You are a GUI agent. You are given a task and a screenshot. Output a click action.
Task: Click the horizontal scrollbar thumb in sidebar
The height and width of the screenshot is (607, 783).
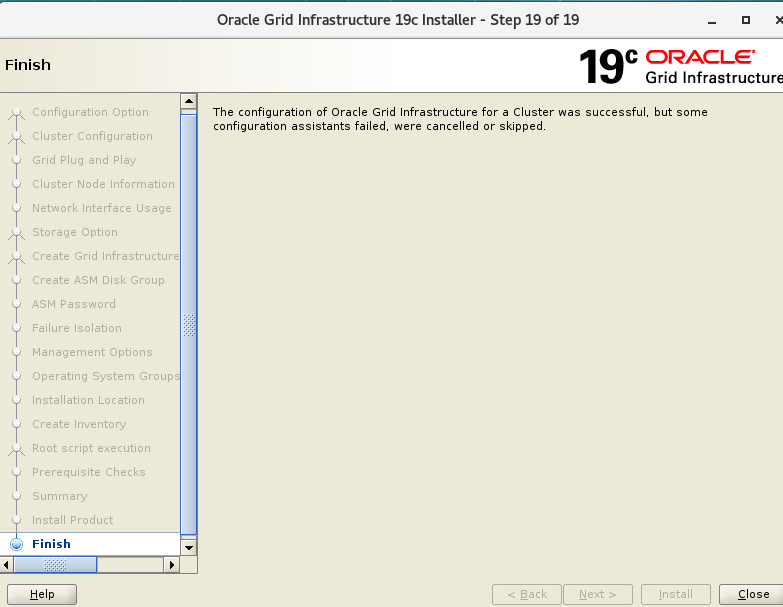click(55, 565)
